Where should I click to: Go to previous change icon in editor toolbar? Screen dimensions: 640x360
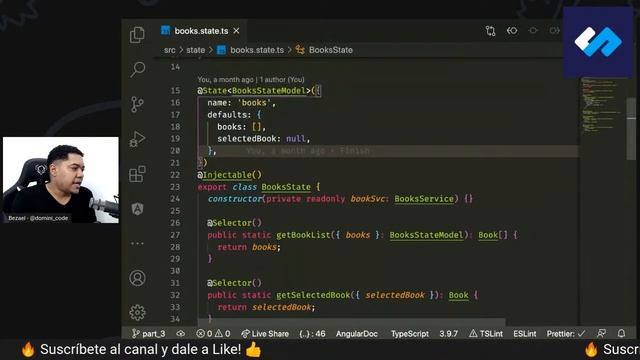512,31
